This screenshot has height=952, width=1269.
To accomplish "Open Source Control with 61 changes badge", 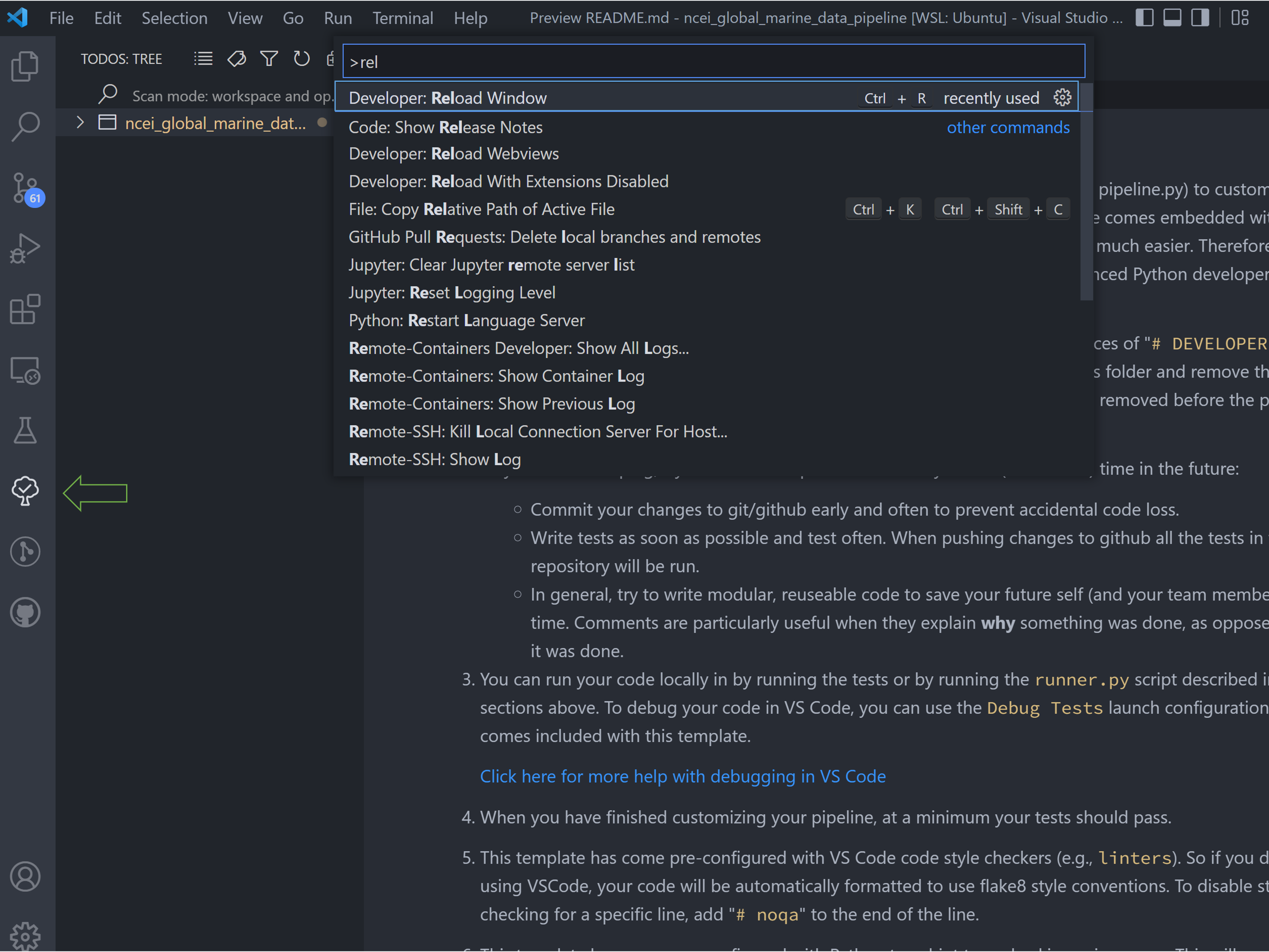I will (26, 188).
